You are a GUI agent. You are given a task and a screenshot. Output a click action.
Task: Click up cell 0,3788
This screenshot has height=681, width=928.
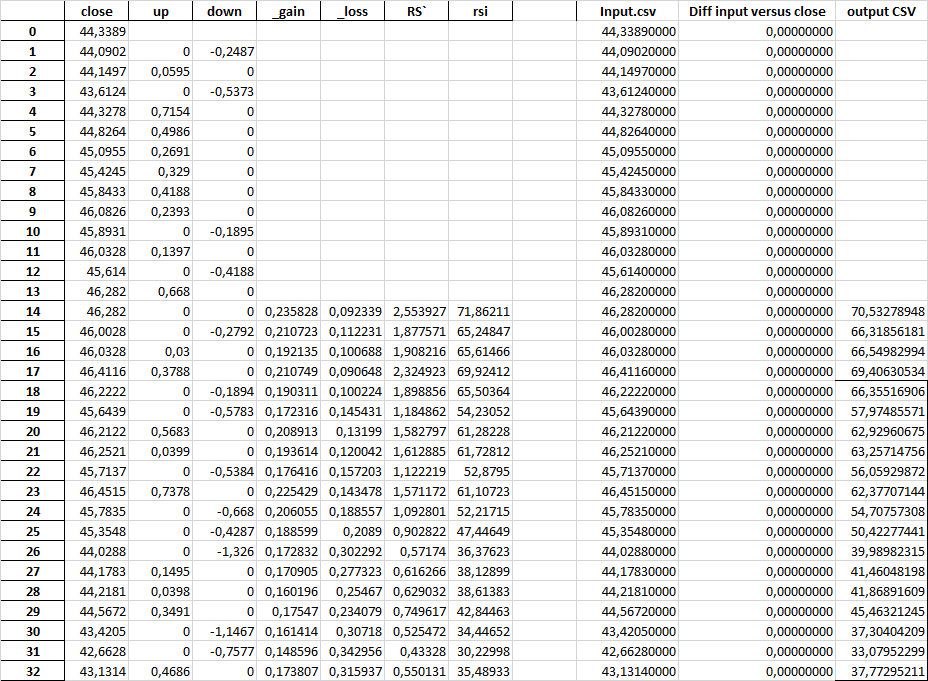(160, 372)
